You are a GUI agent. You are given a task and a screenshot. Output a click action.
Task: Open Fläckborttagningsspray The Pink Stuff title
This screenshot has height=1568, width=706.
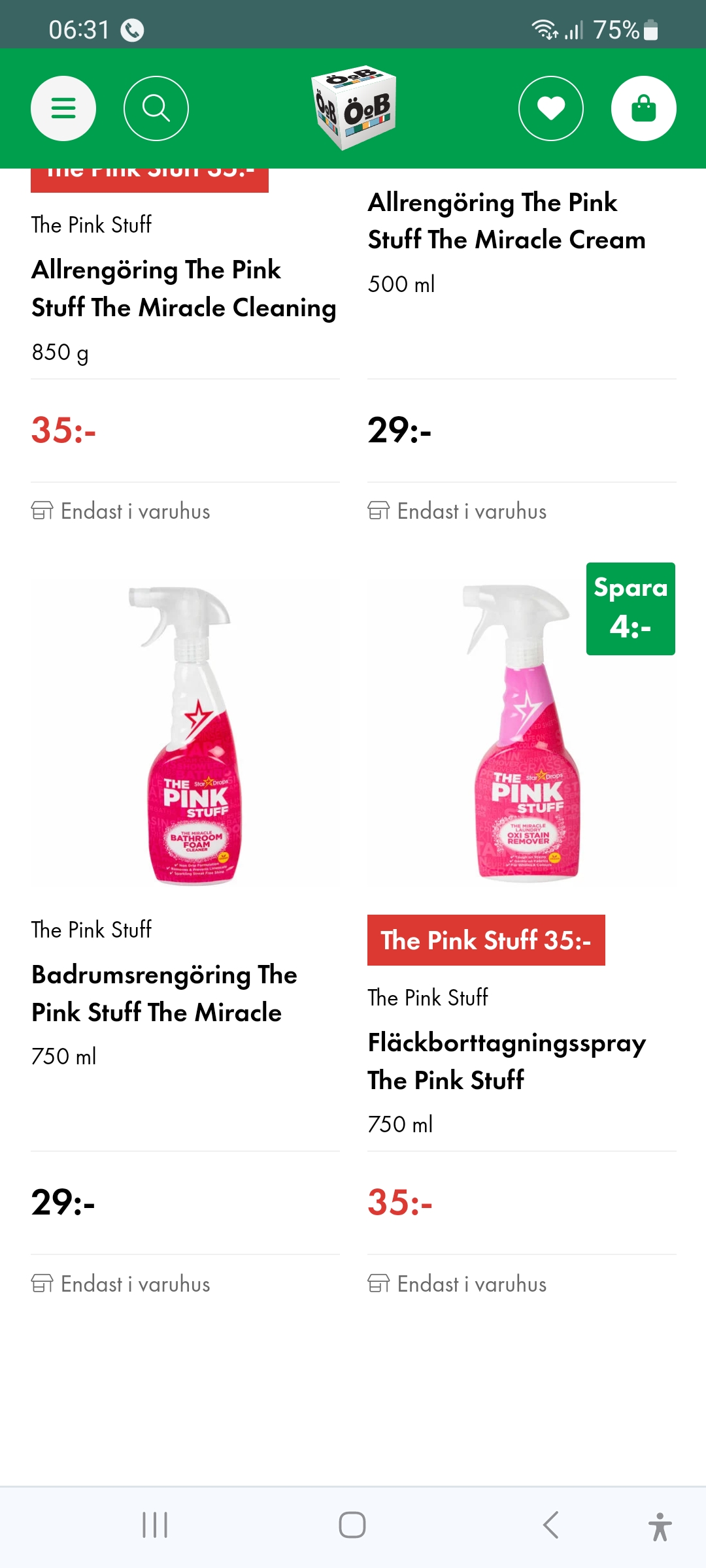[507, 1061]
